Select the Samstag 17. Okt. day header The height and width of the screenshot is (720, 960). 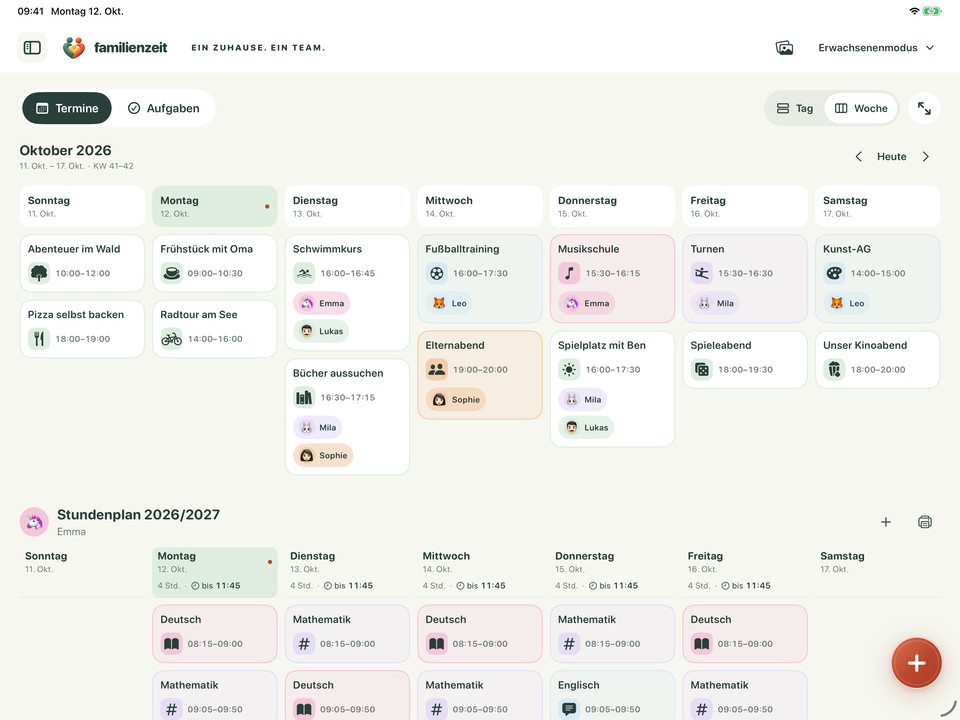(877, 206)
